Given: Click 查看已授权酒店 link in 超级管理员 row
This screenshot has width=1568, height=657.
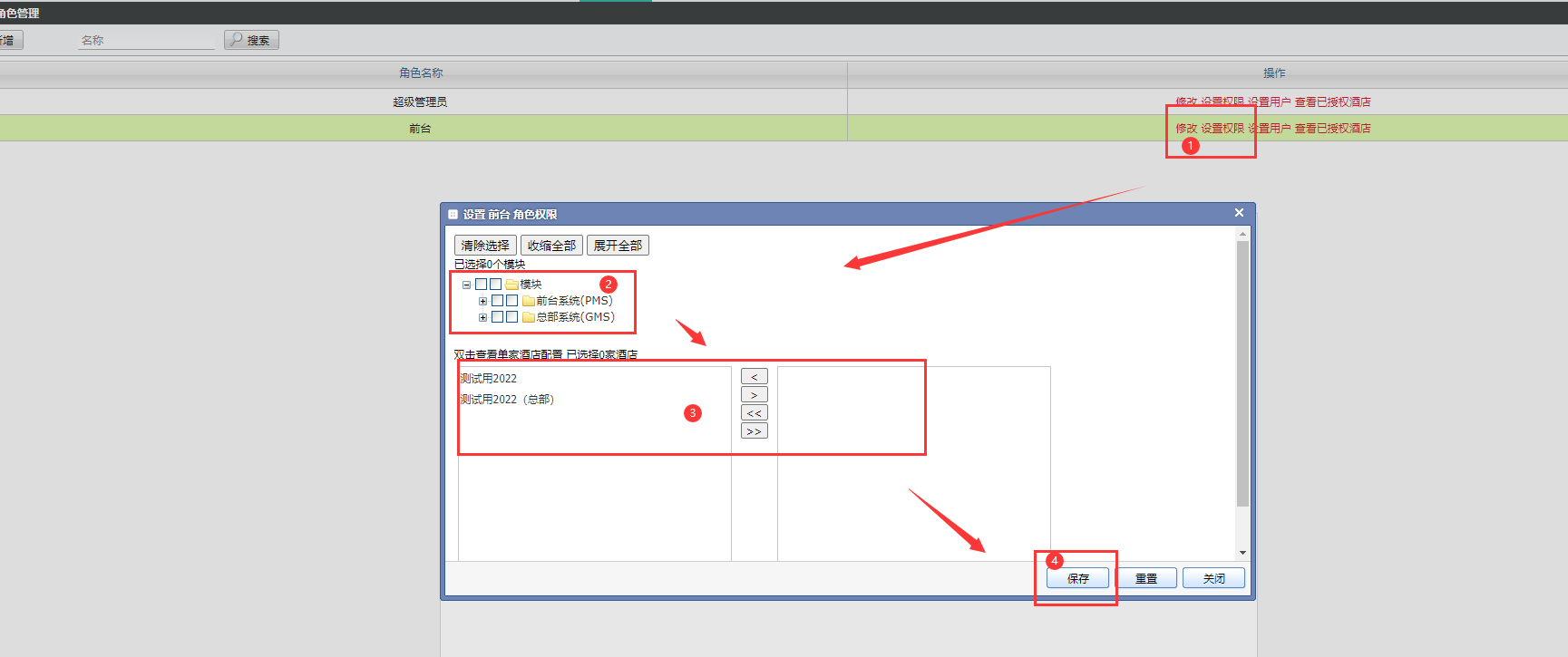Looking at the screenshot, I should (1332, 101).
